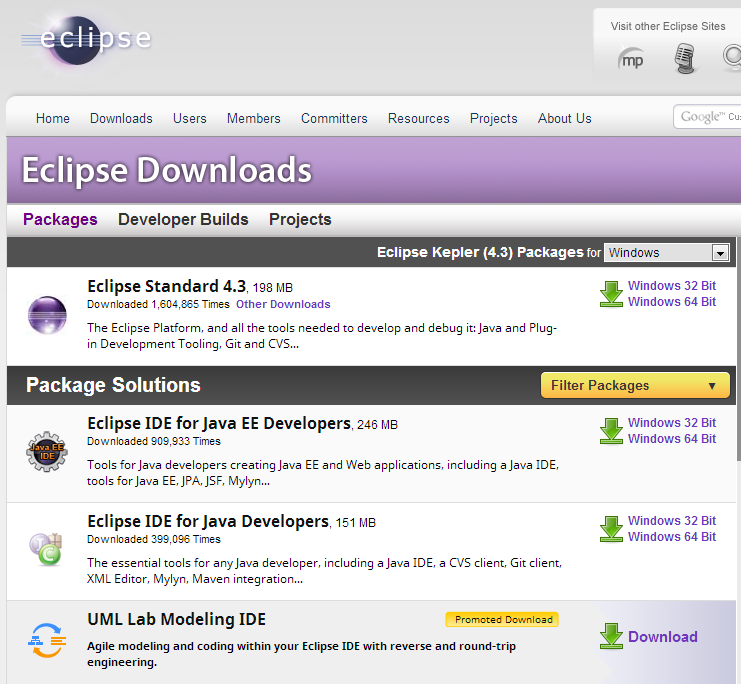Viewport: 741px width, 684px height.
Task: Click green download arrow for Java Developers
Action: pos(611,528)
